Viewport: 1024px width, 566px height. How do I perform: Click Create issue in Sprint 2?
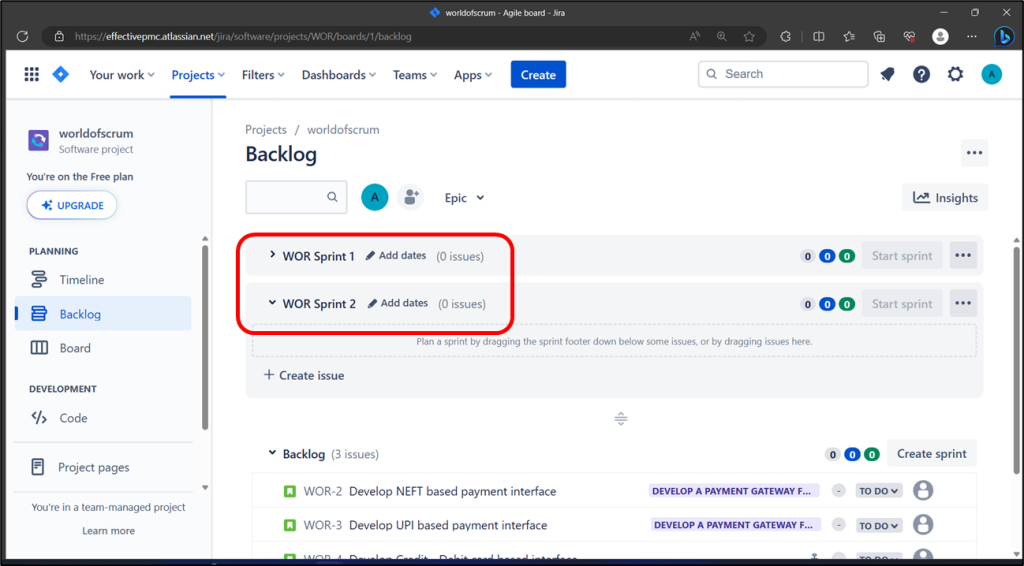[304, 375]
